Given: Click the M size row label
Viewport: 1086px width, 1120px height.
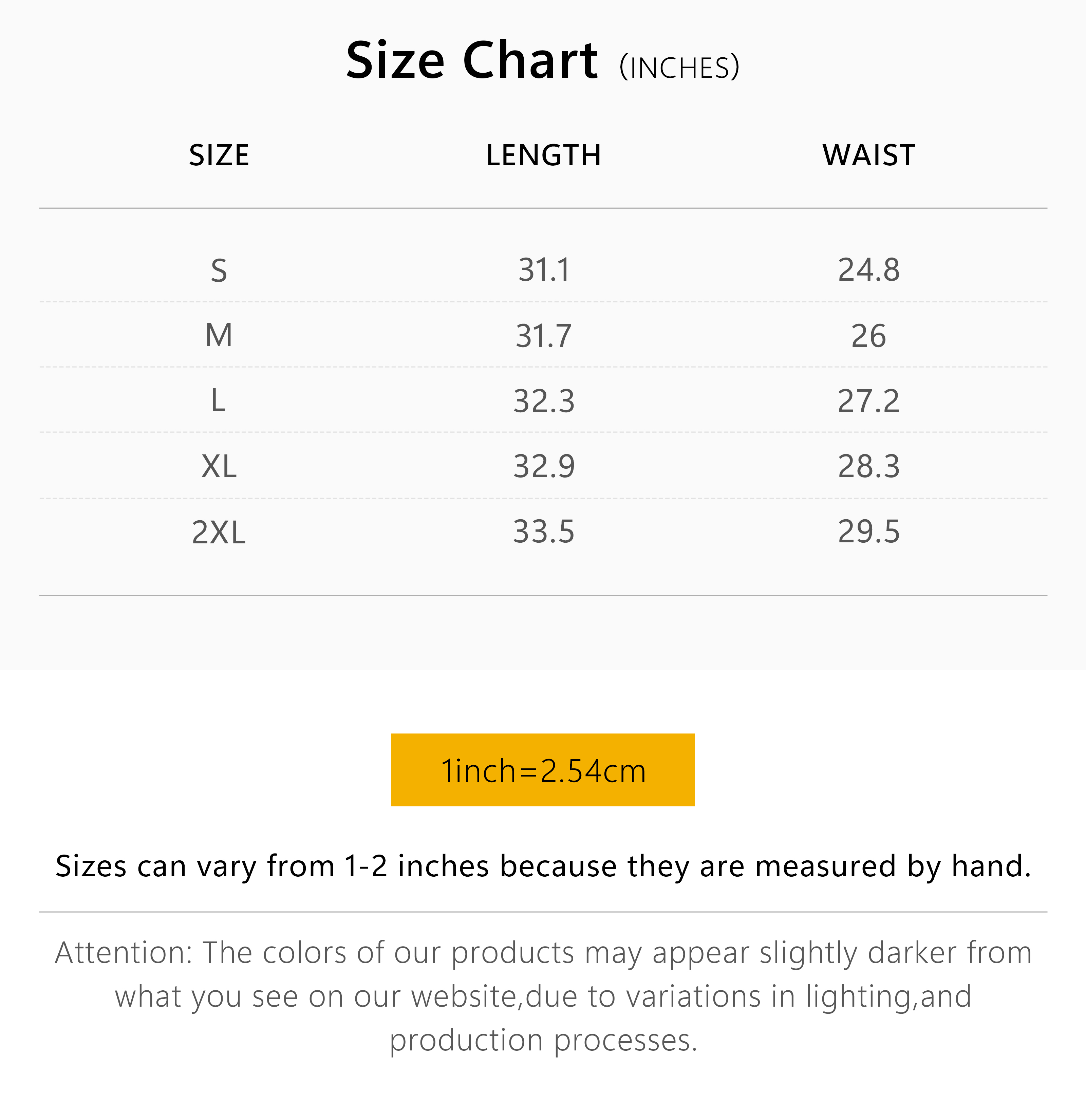Looking at the screenshot, I should [x=219, y=335].
